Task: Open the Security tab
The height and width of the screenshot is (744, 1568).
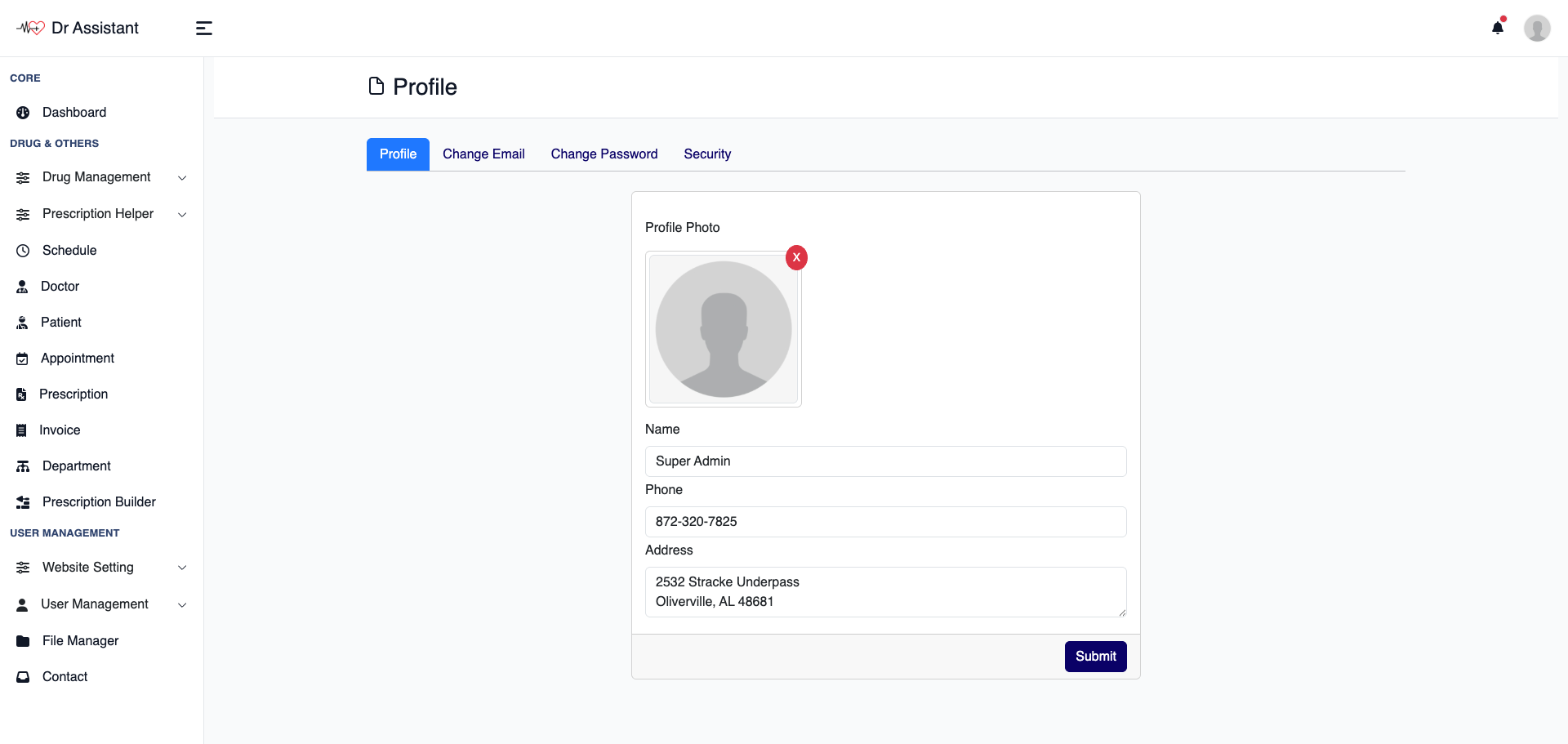Action: pos(707,154)
